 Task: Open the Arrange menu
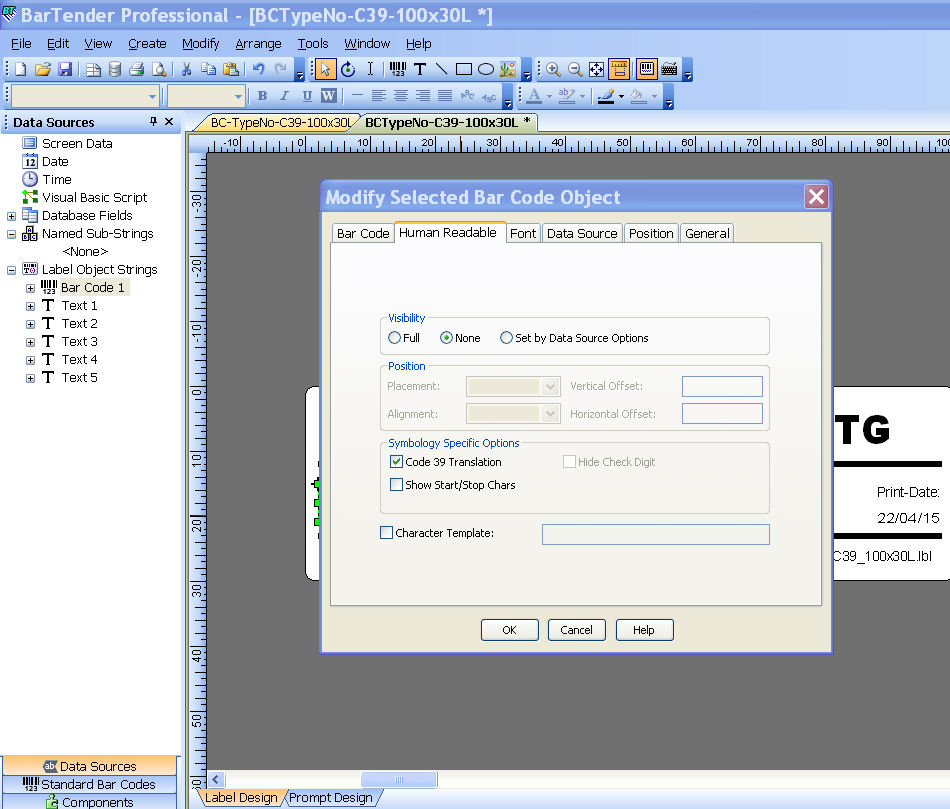tap(258, 44)
